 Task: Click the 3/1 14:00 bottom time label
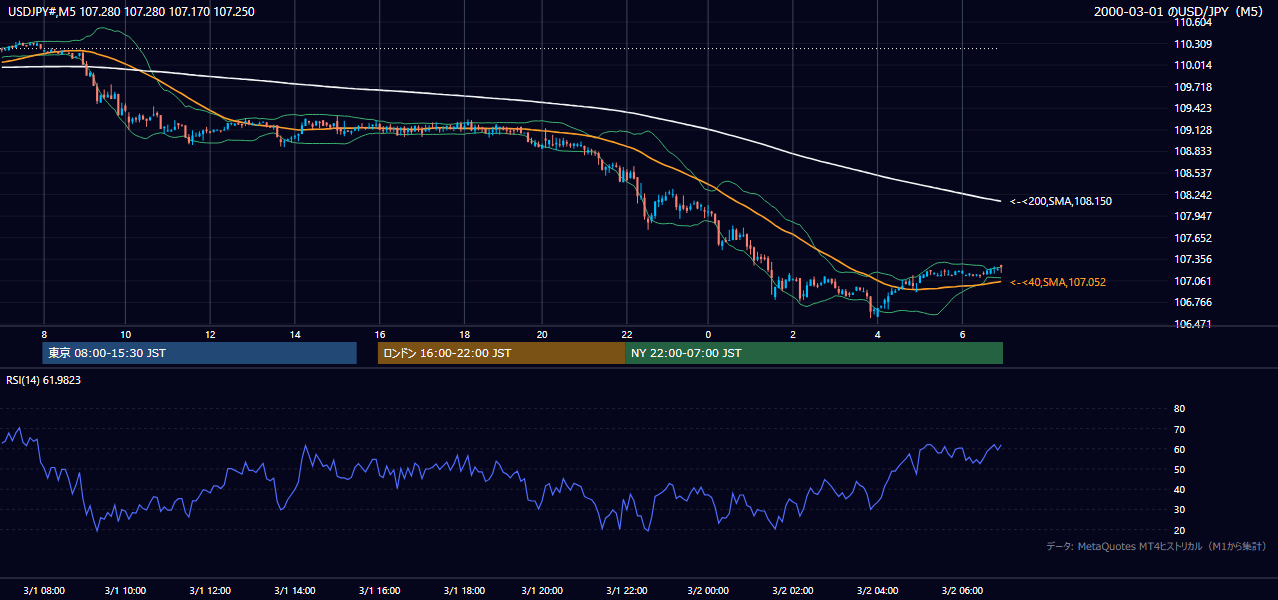295,591
